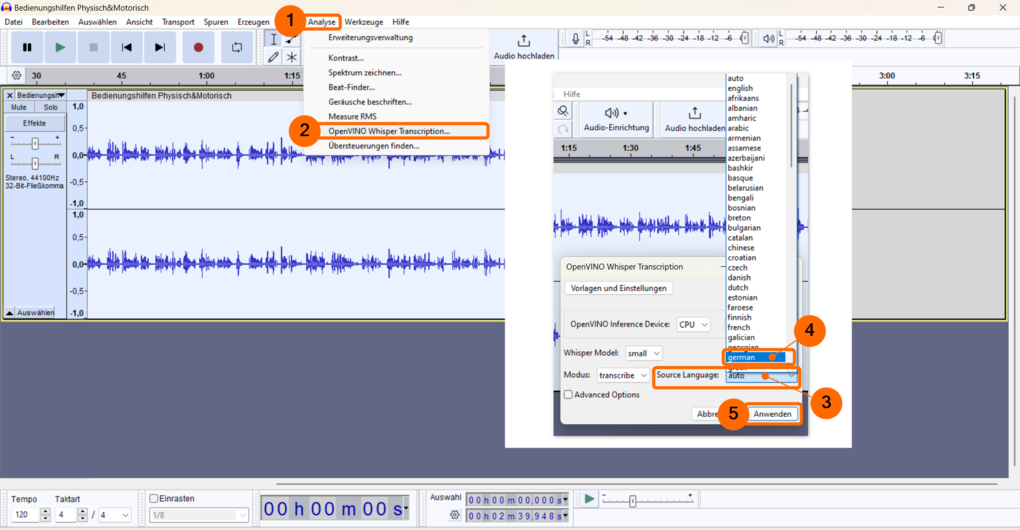Click Audio-Einrichtung speaker button in the inset
Image resolution: width=1020 pixels, height=530 pixels.
[x=616, y=119]
